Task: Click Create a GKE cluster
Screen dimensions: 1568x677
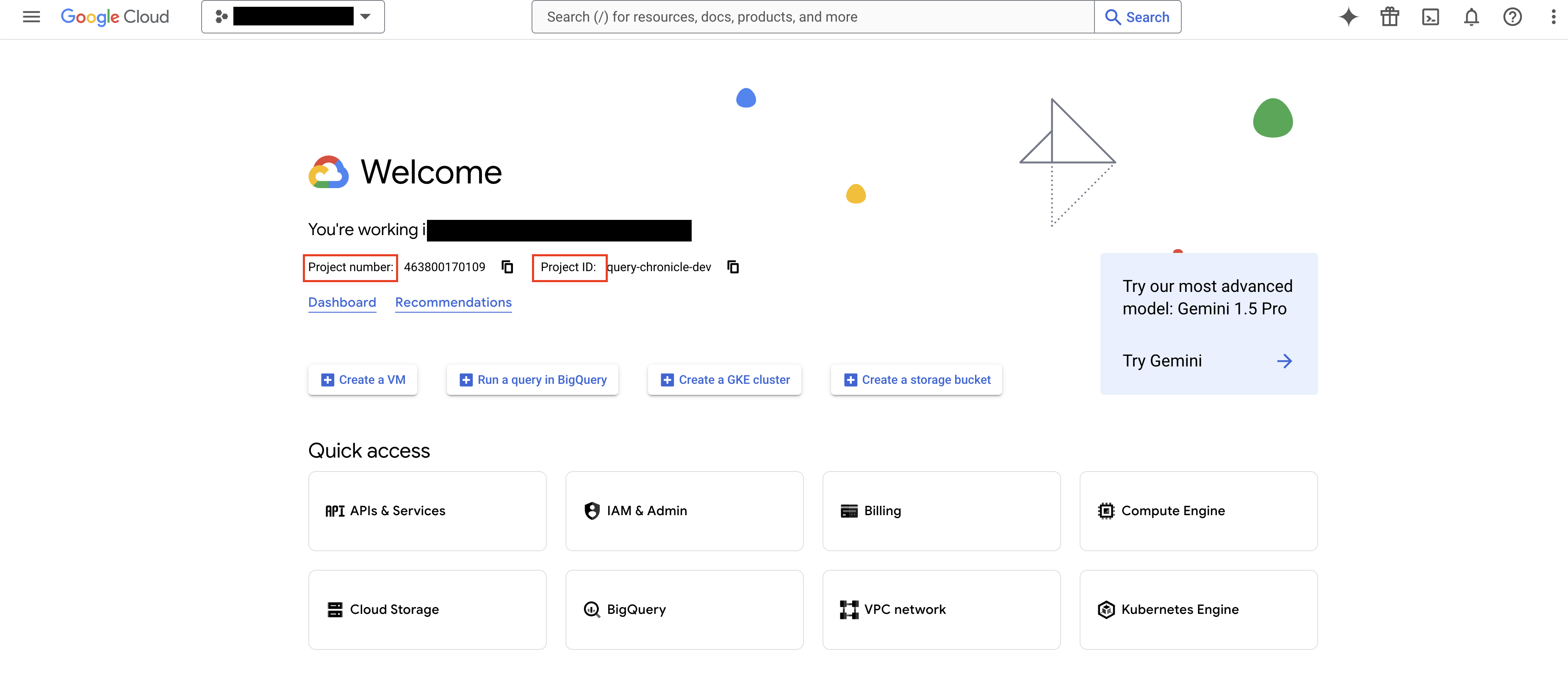Action: click(x=724, y=380)
